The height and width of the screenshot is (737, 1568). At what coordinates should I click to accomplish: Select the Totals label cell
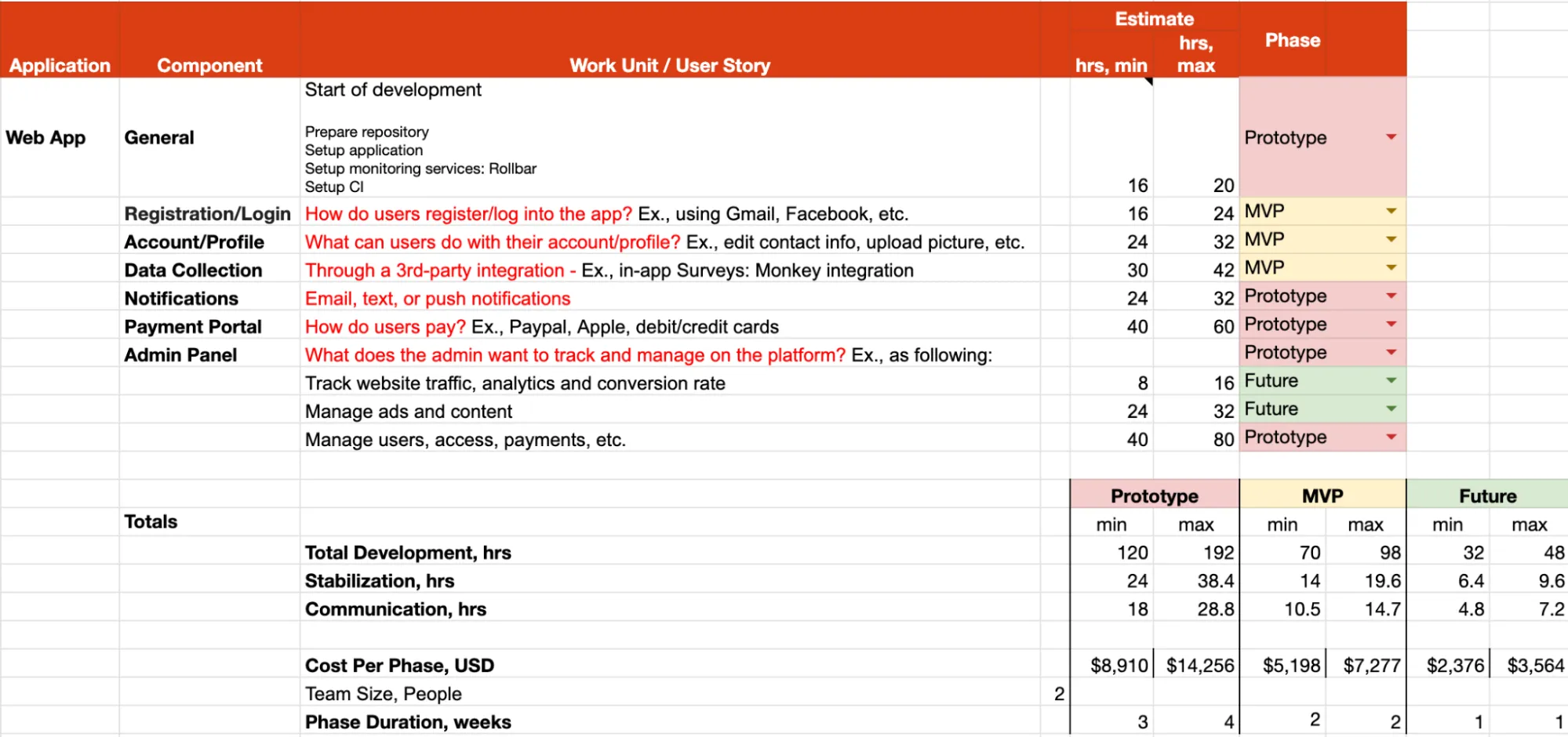click(151, 521)
